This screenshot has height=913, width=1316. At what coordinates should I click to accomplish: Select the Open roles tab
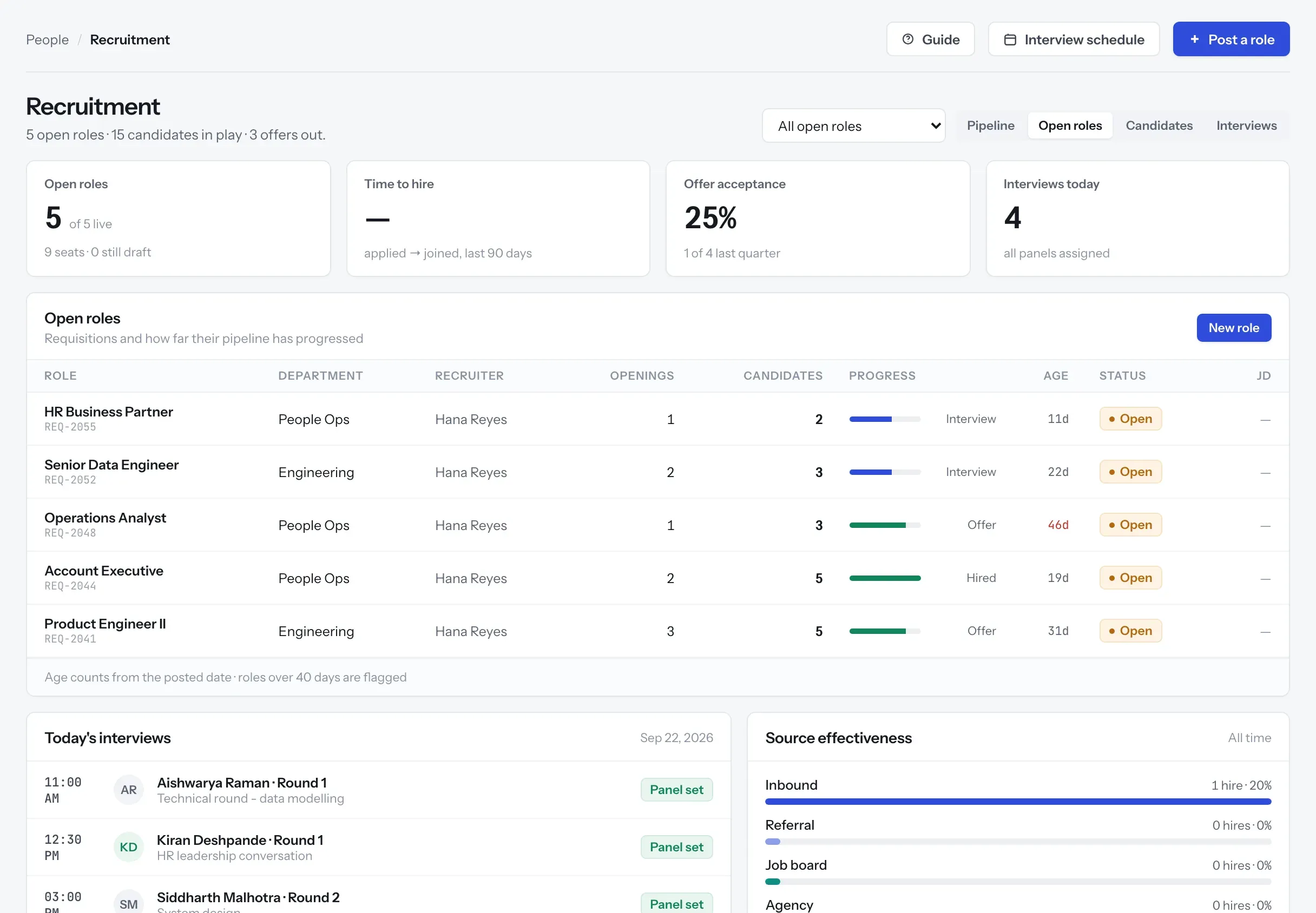(x=1069, y=125)
